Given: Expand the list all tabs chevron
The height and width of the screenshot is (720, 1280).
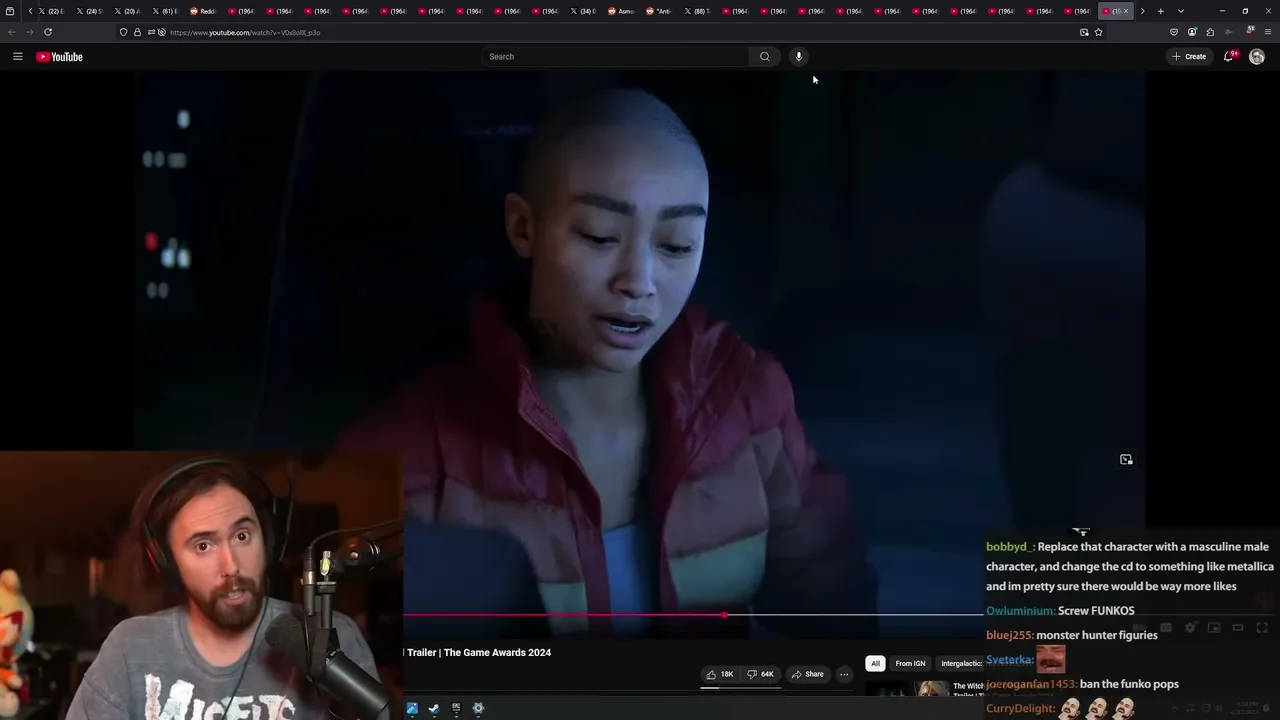Looking at the screenshot, I should (1181, 11).
